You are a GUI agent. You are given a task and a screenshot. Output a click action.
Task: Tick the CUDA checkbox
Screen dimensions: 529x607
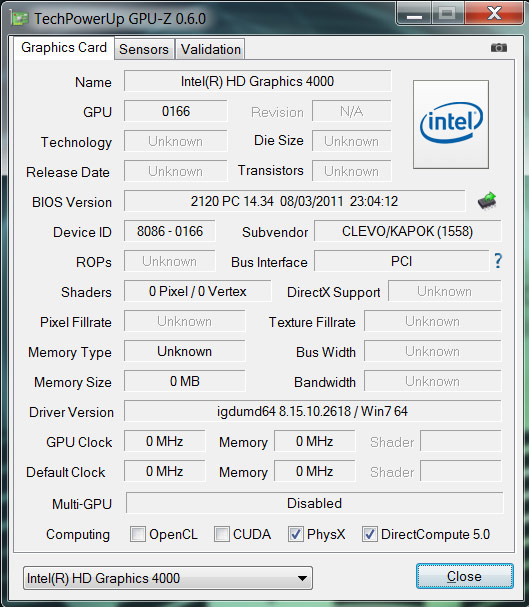(222, 534)
